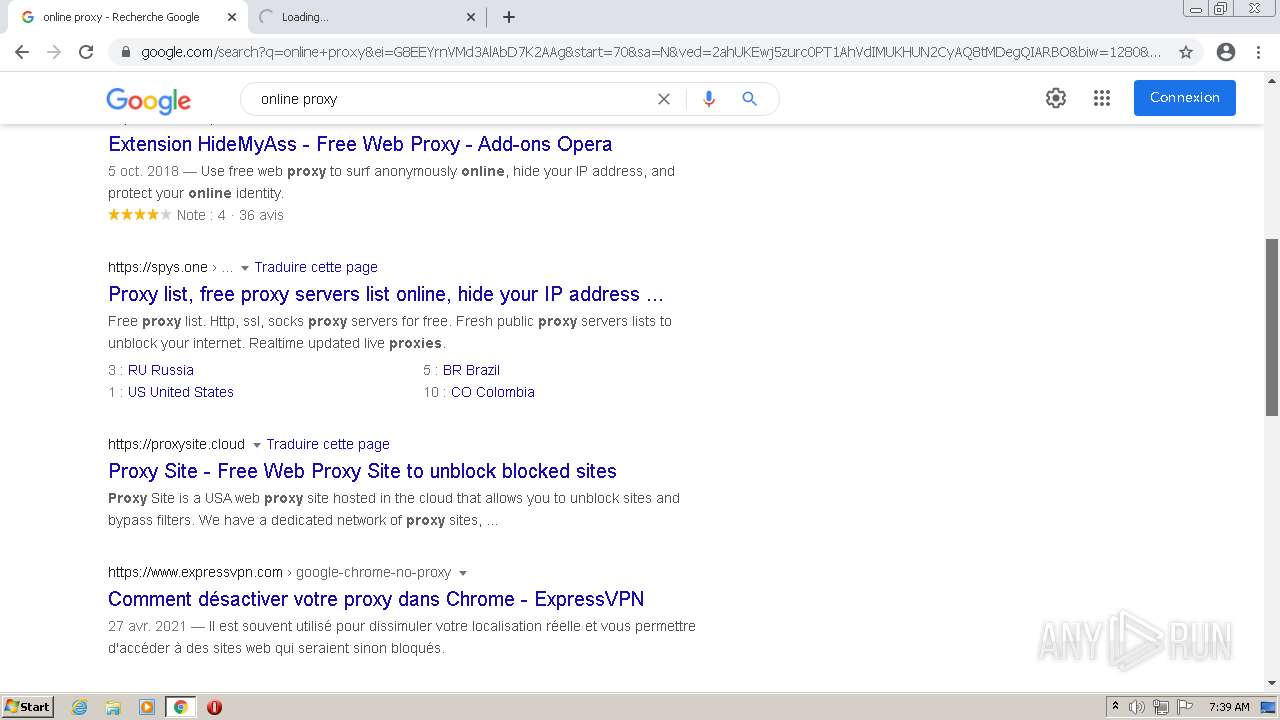Start voice search with microphone icon
Image resolution: width=1280 pixels, height=720 pixels.
(x=709, y=99)
